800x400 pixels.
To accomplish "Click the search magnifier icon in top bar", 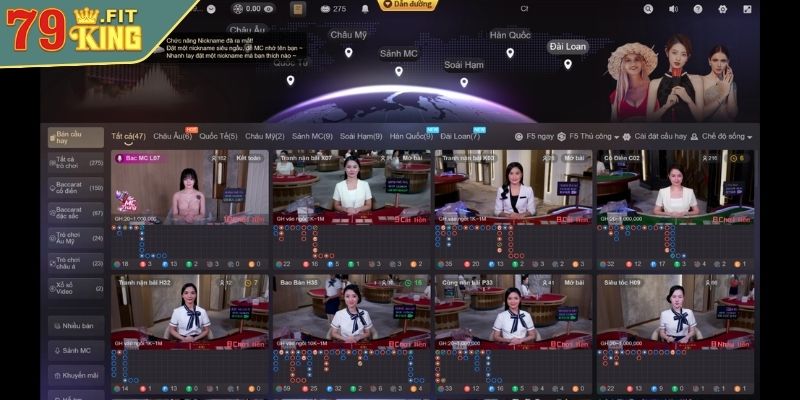I will pos(650,9).
